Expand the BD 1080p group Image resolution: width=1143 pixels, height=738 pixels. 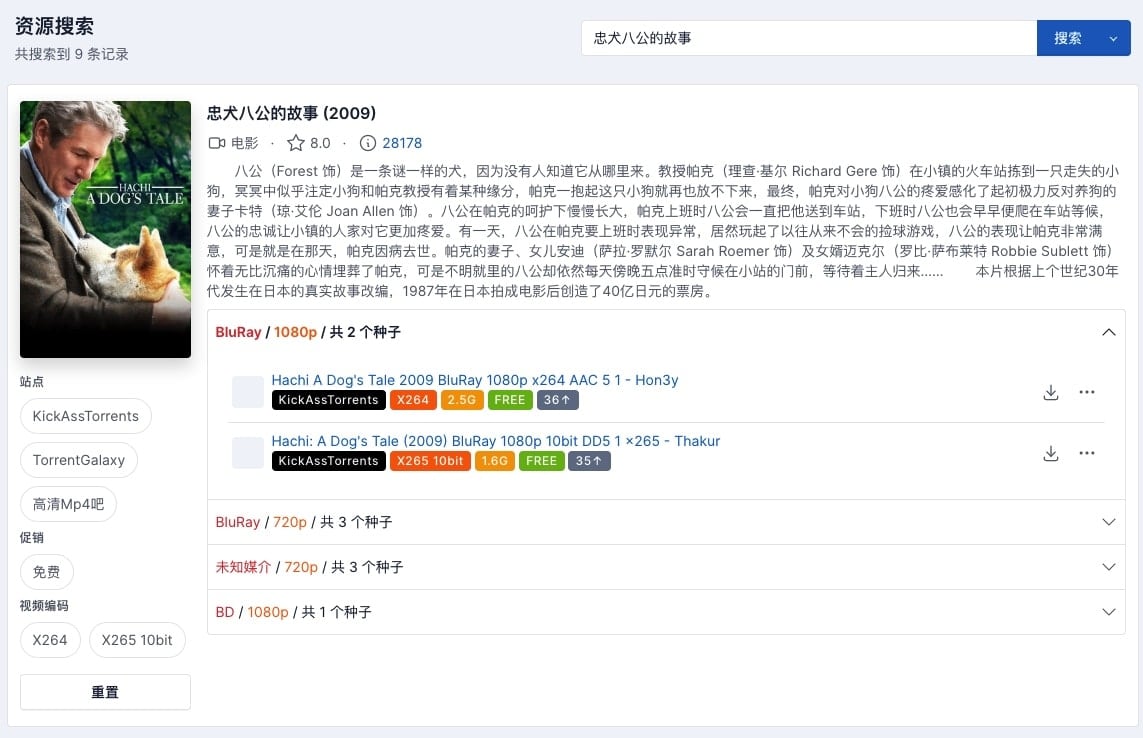666,612
